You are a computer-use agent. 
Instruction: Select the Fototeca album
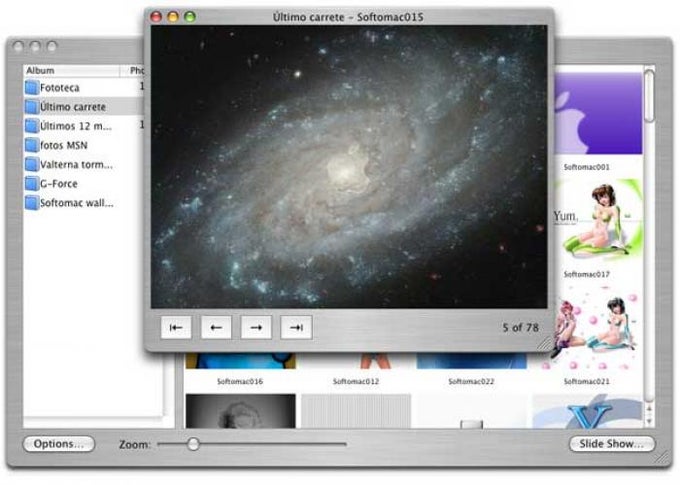[84, 88]
